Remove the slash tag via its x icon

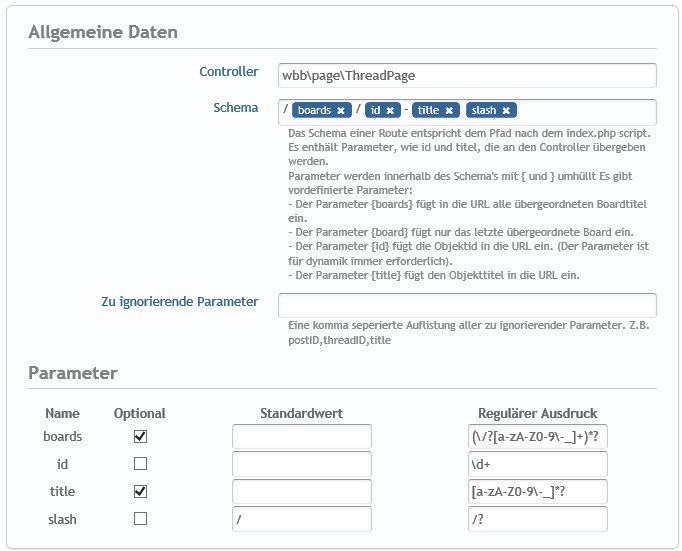click(507, 111)
